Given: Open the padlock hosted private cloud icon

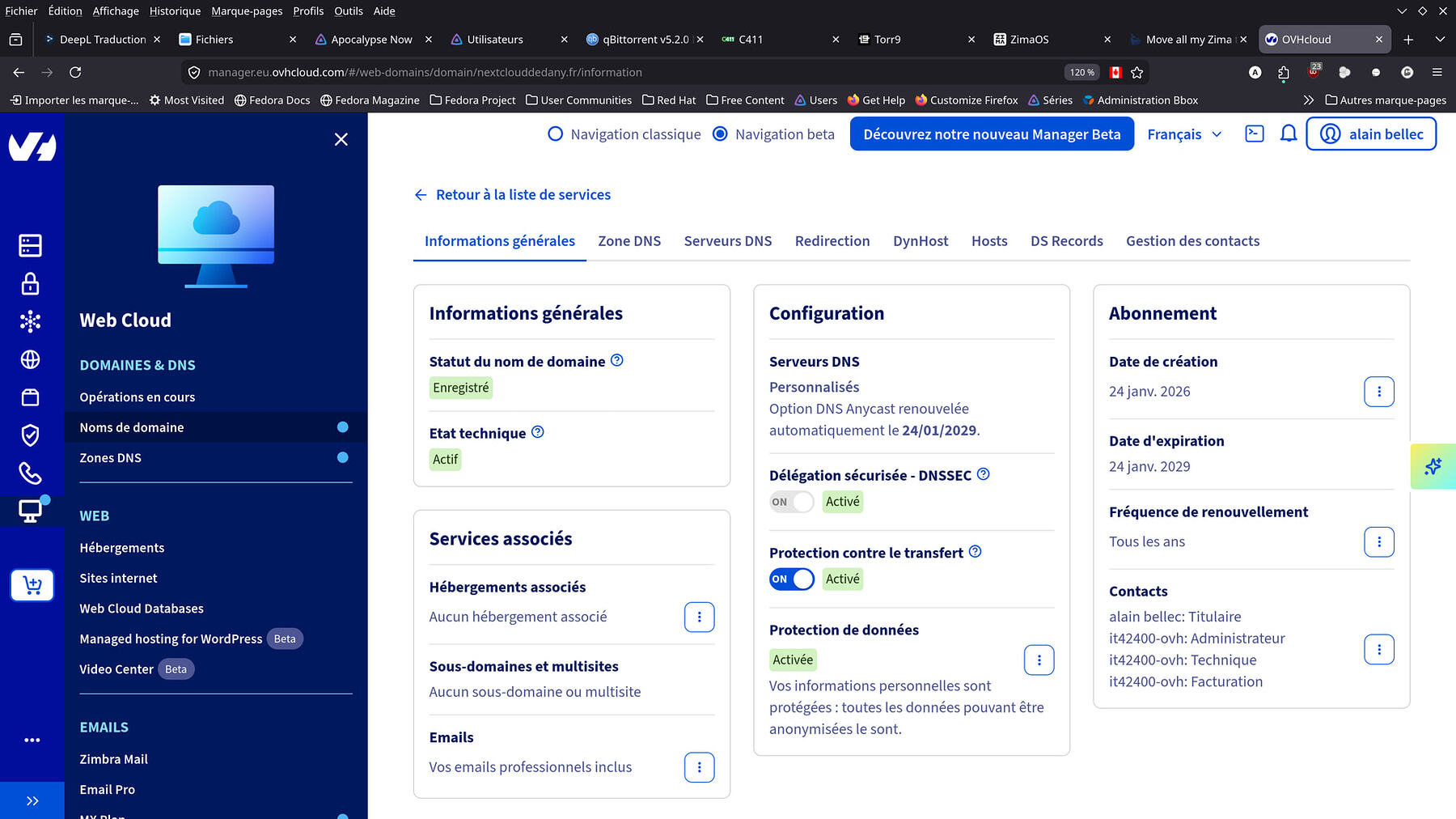Looking at the screenshot, I should (x=31, y=283).
